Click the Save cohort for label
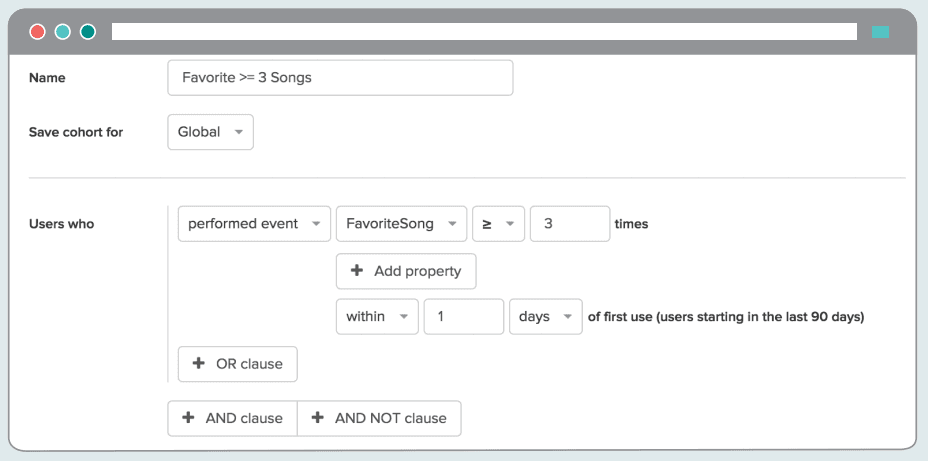Image resolution: width=928 pixels, height=461 pixels. pyautogui.click(x=76, y=132)
